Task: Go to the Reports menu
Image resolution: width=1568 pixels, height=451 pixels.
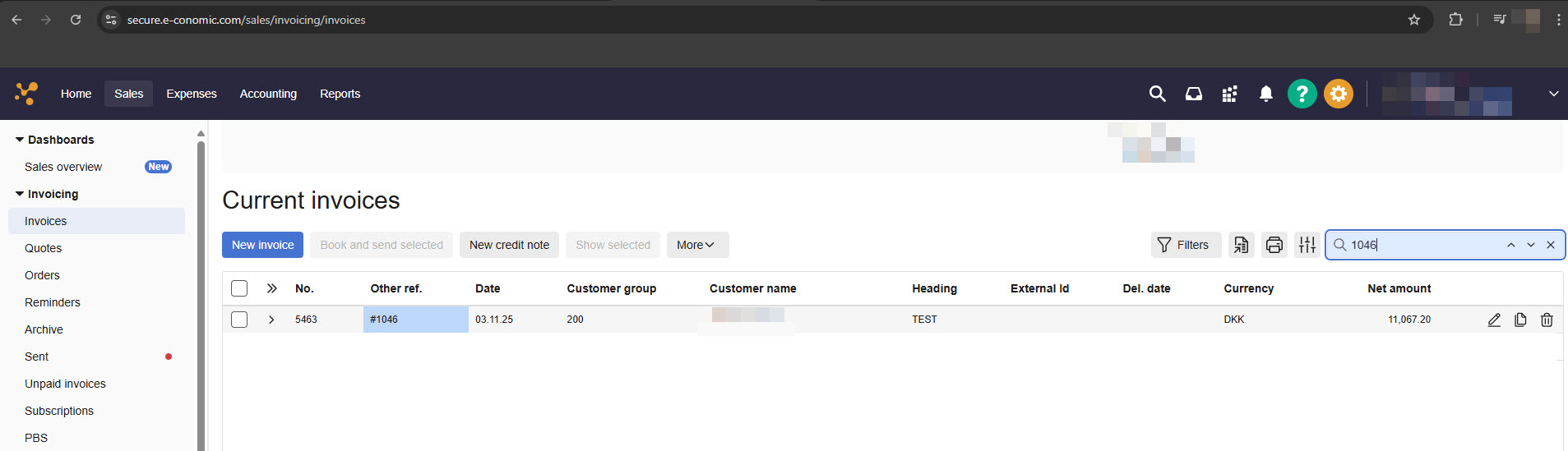Action: [x=340, y=94]
